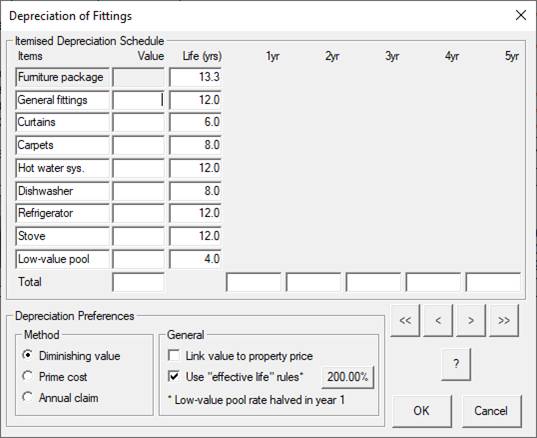Open help with the ? button
The image size is (537, 438).
456,364
